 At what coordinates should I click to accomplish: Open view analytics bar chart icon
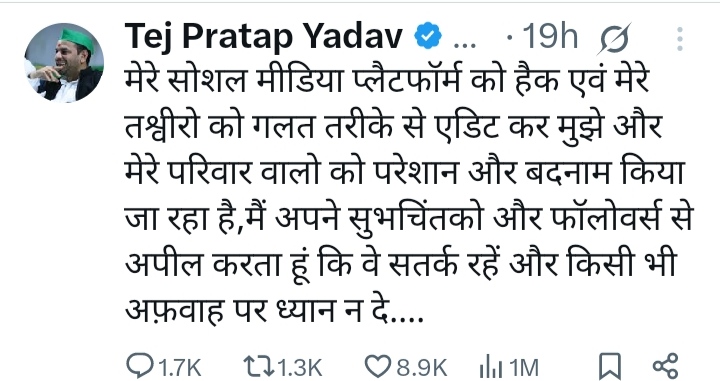pos(491,368)
